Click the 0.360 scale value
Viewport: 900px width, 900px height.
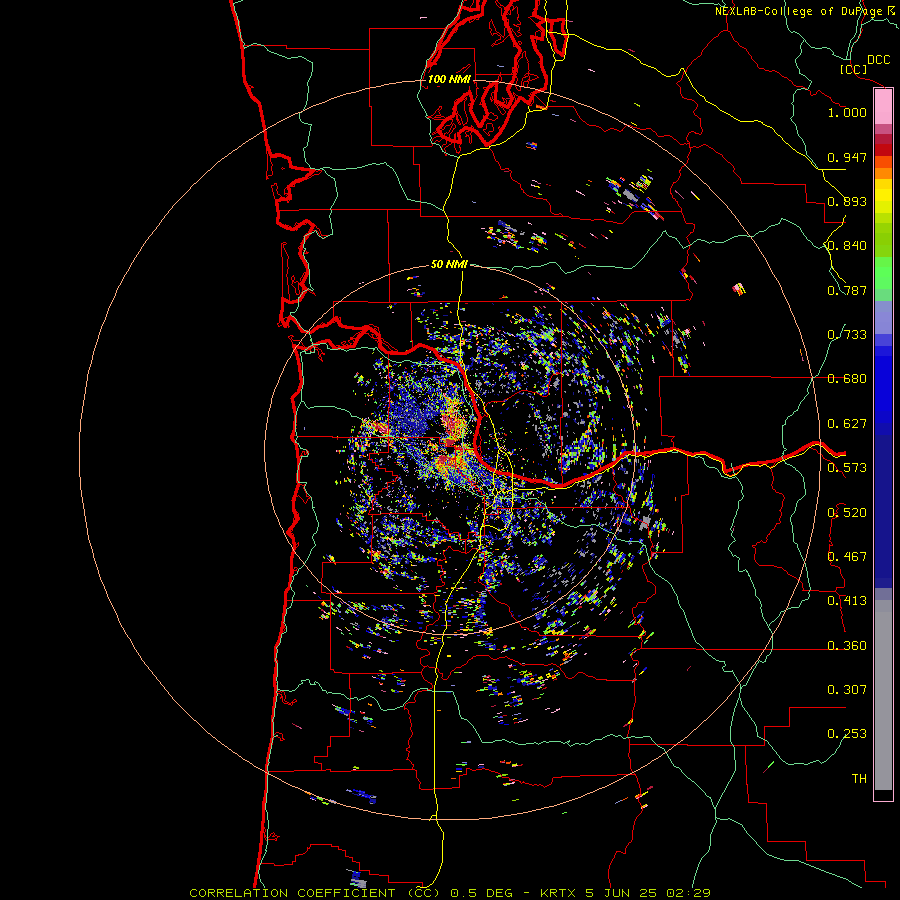click(847, 646)
